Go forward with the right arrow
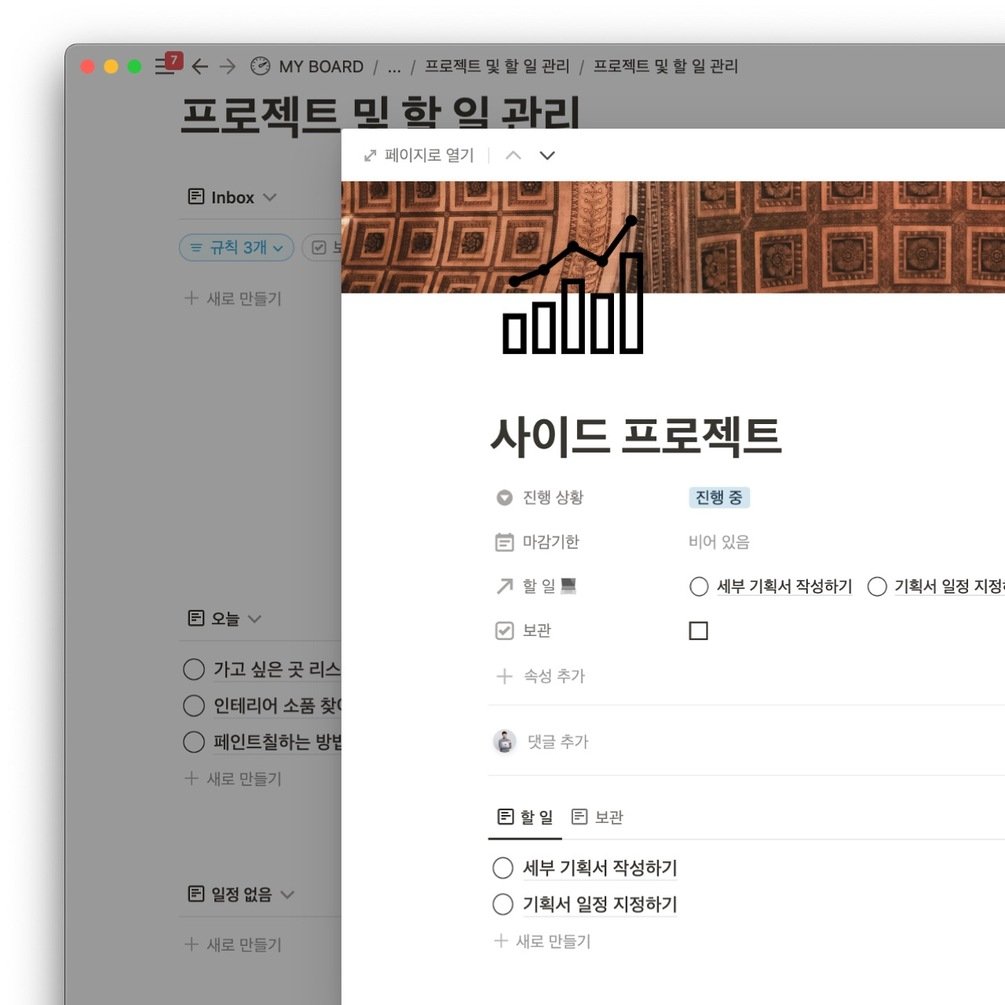 click(228, 66)
